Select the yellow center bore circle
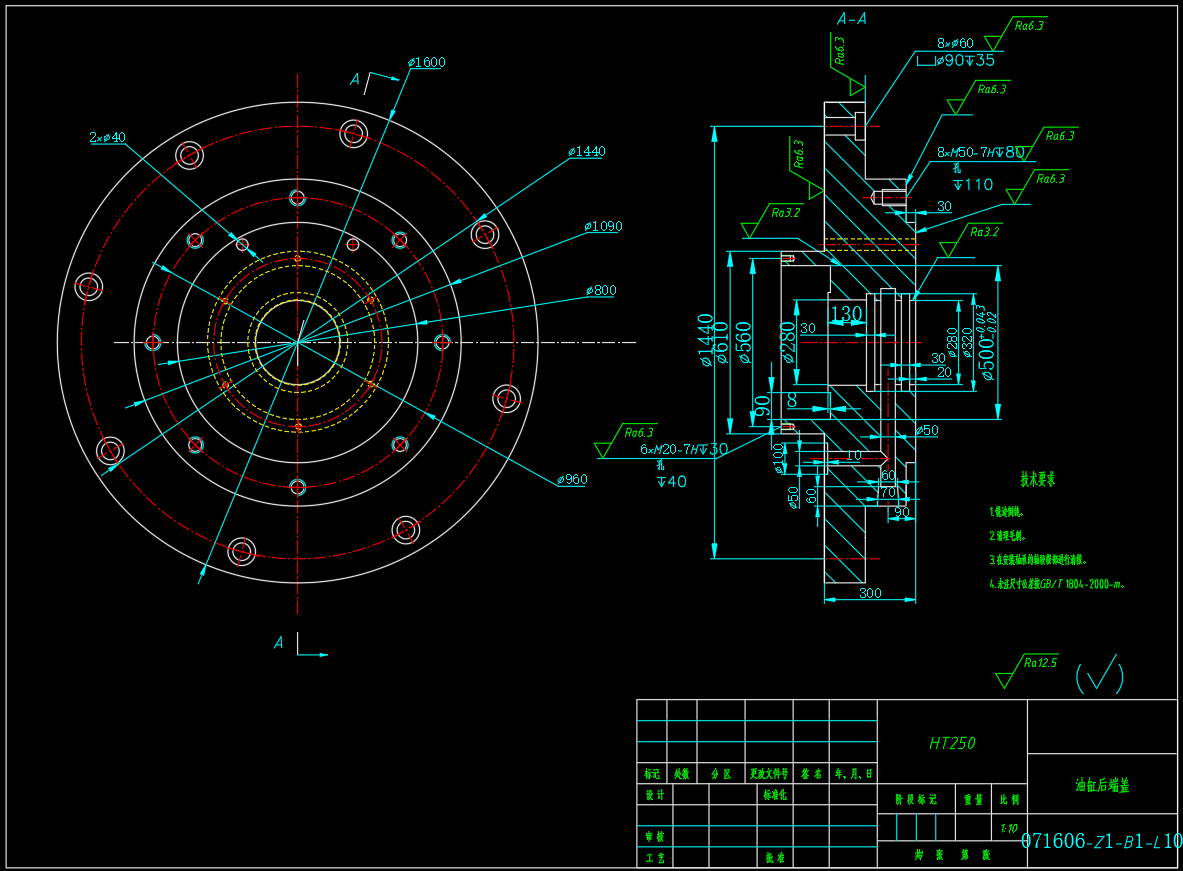 point(297,342)
